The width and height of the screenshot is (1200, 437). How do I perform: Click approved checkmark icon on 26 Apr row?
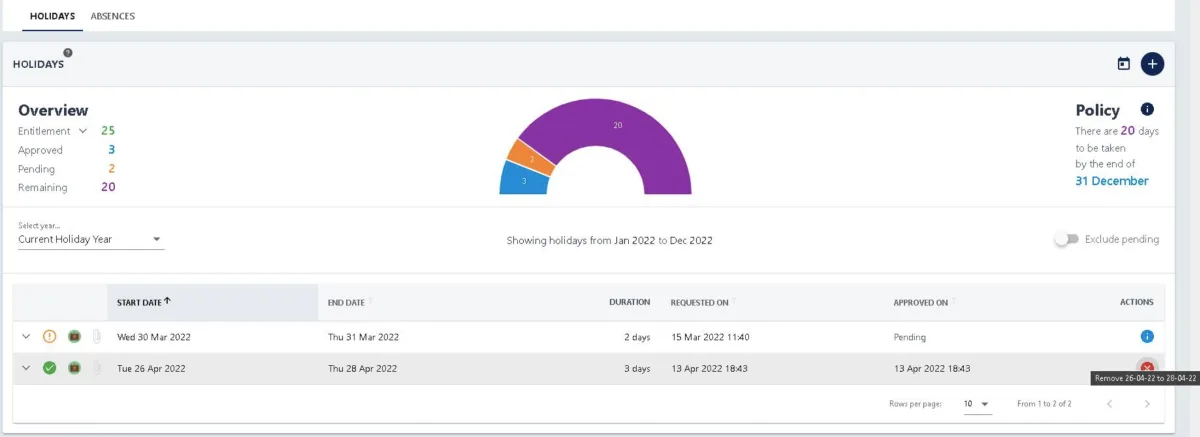click(x=50, y=368)
